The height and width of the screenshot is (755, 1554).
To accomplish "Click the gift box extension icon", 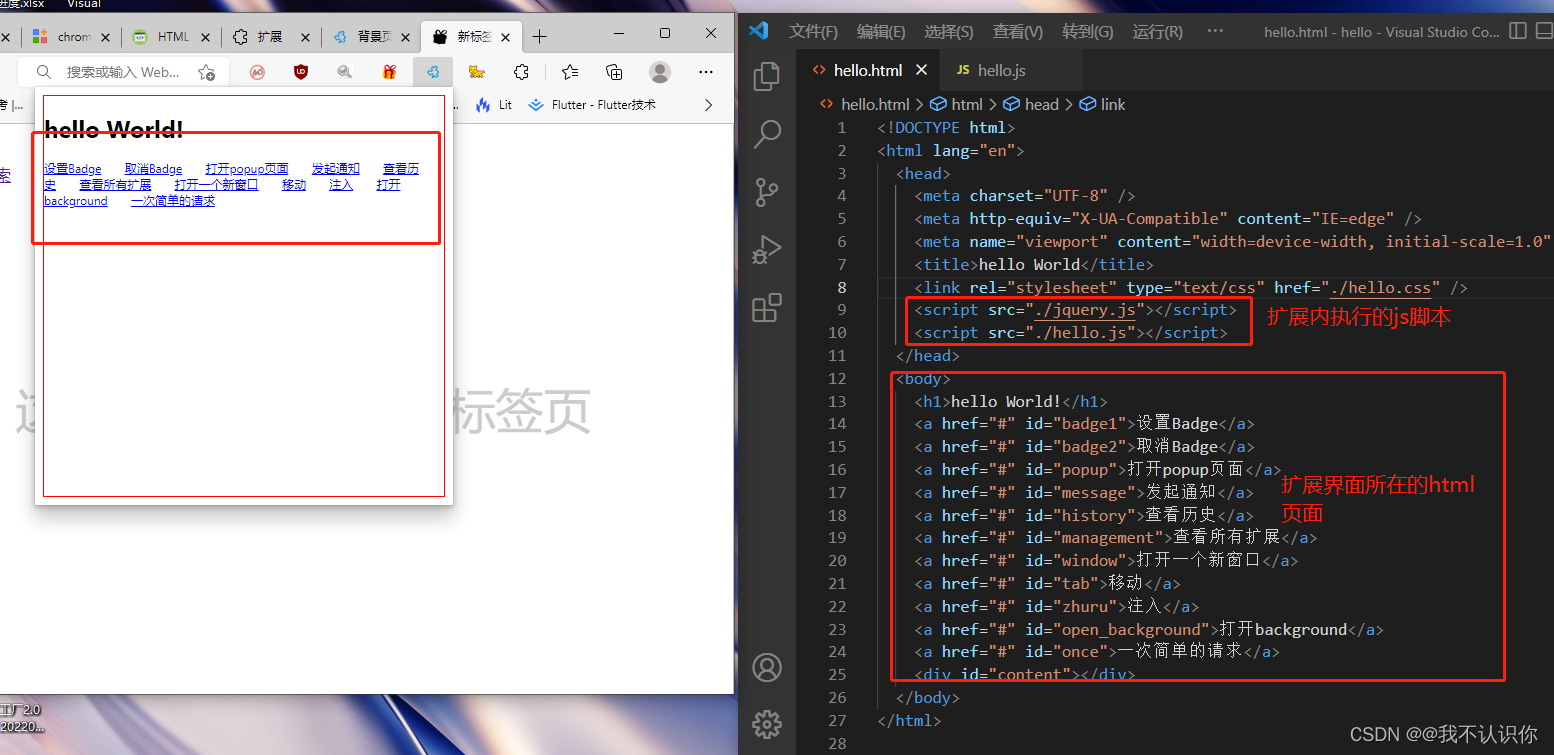I will pos(389,72).
